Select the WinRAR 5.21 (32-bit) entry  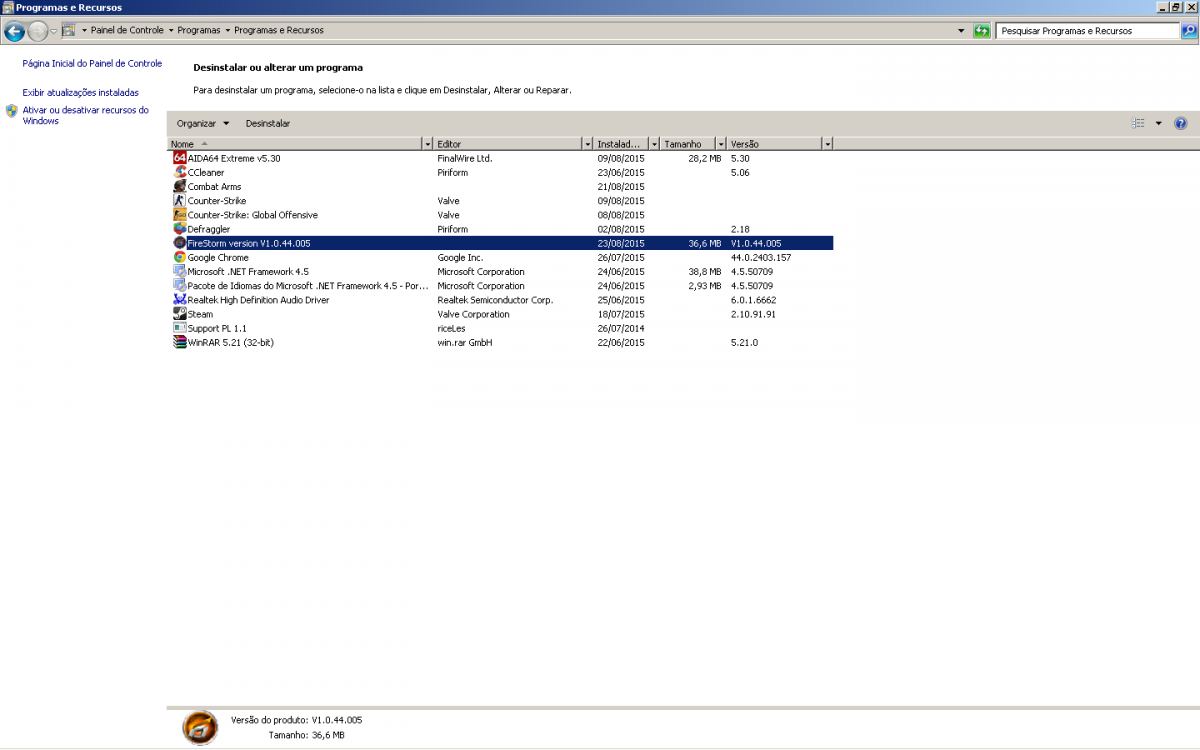pyautogui.click(x=231, y=342)
